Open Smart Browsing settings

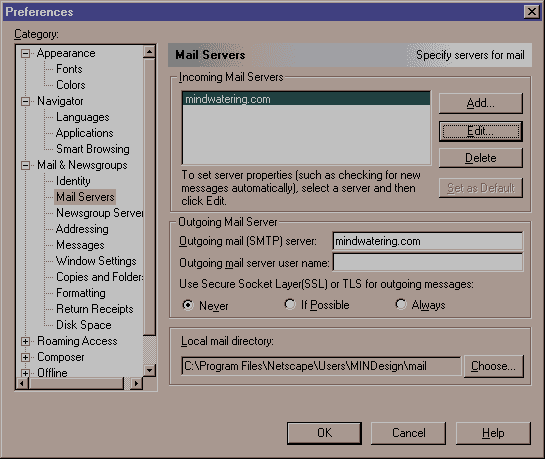[x=93, y=149]
